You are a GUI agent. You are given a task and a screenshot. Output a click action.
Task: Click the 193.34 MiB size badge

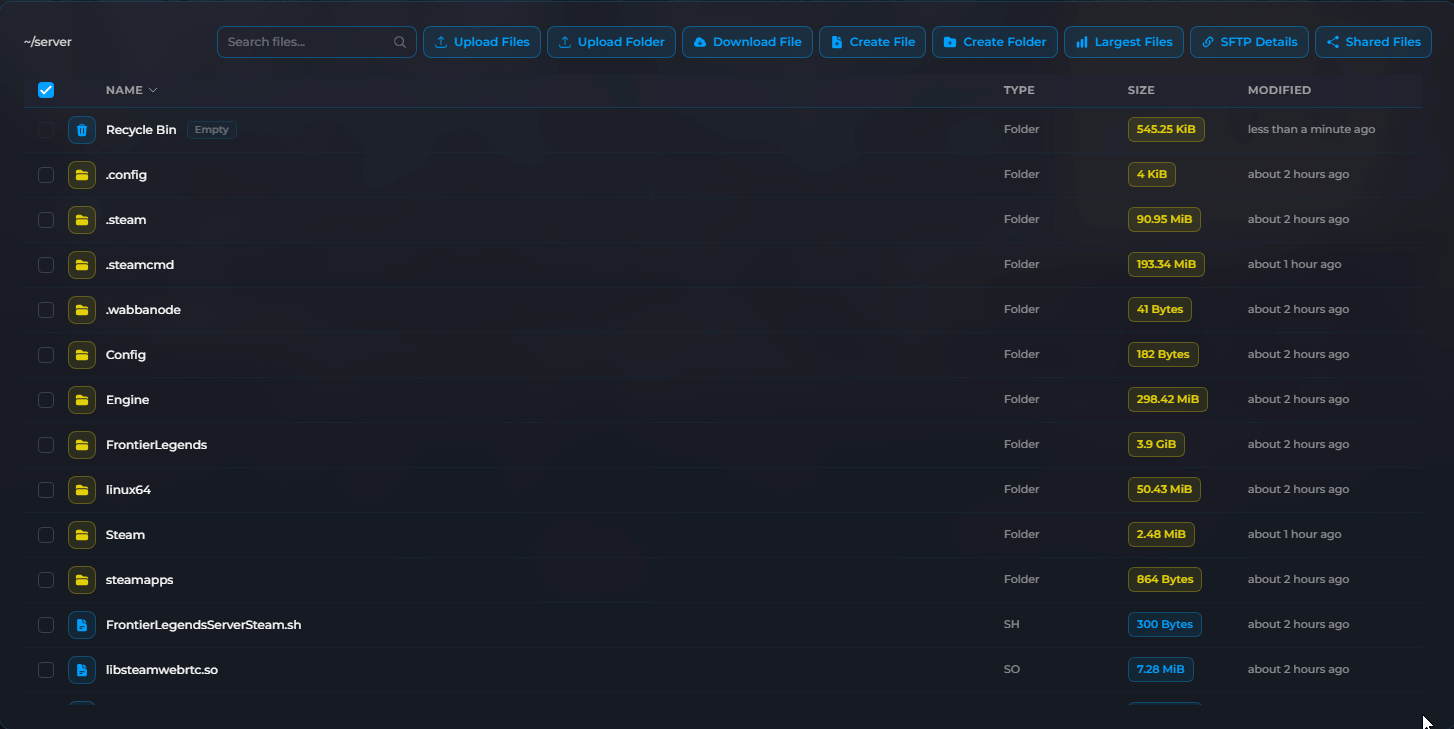point(1166,264)
